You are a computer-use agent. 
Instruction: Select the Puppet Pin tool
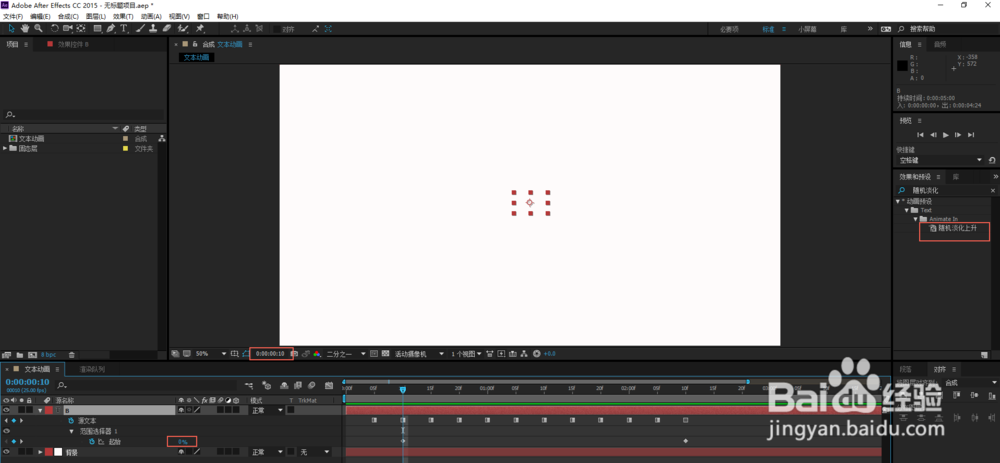pos(200,29)
